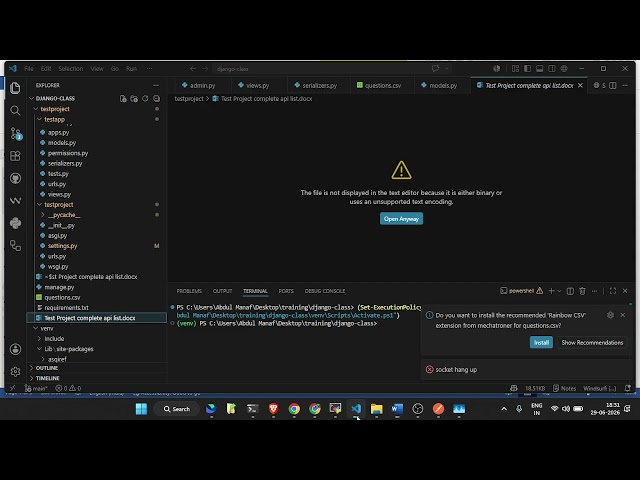Open the Windsurf icon in activity bar

[x=15, y=200]
